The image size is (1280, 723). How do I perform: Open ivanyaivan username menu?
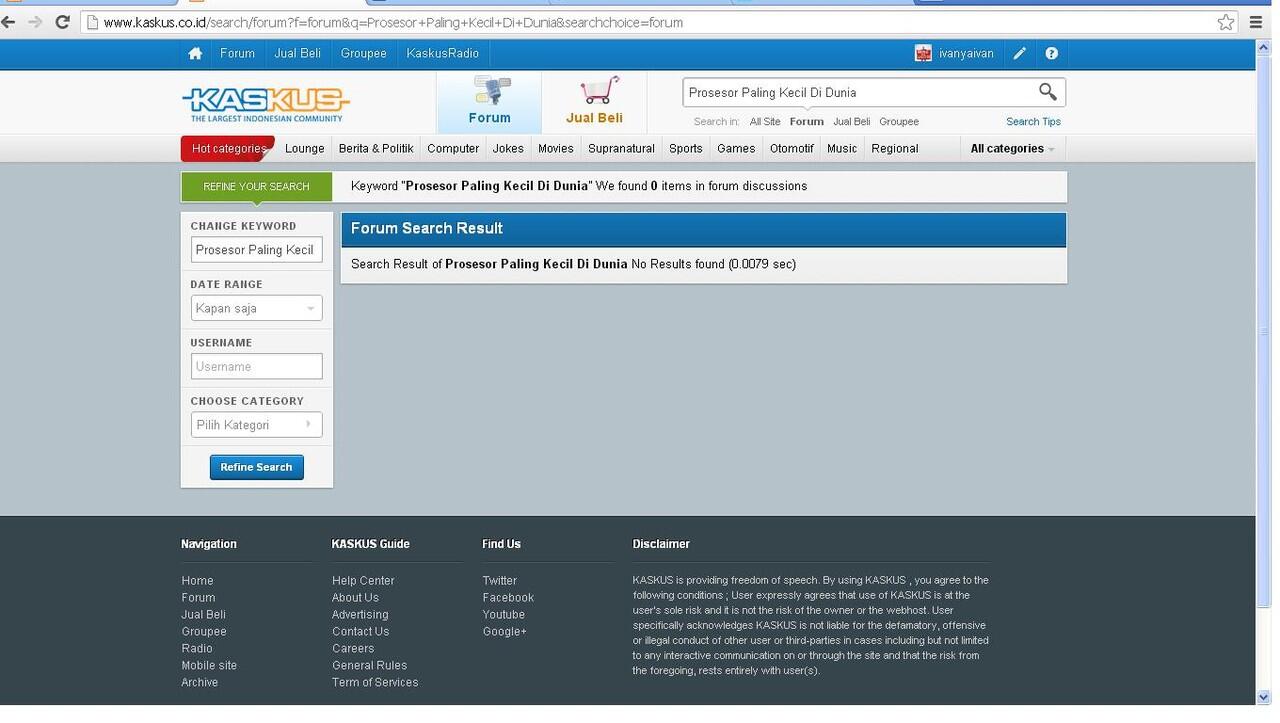[966, 54]
